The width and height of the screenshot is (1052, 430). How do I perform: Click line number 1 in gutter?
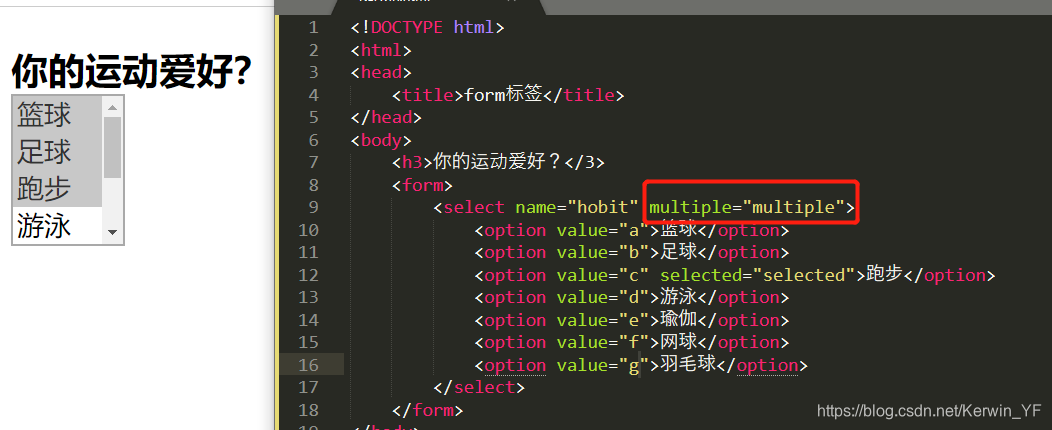313,28
